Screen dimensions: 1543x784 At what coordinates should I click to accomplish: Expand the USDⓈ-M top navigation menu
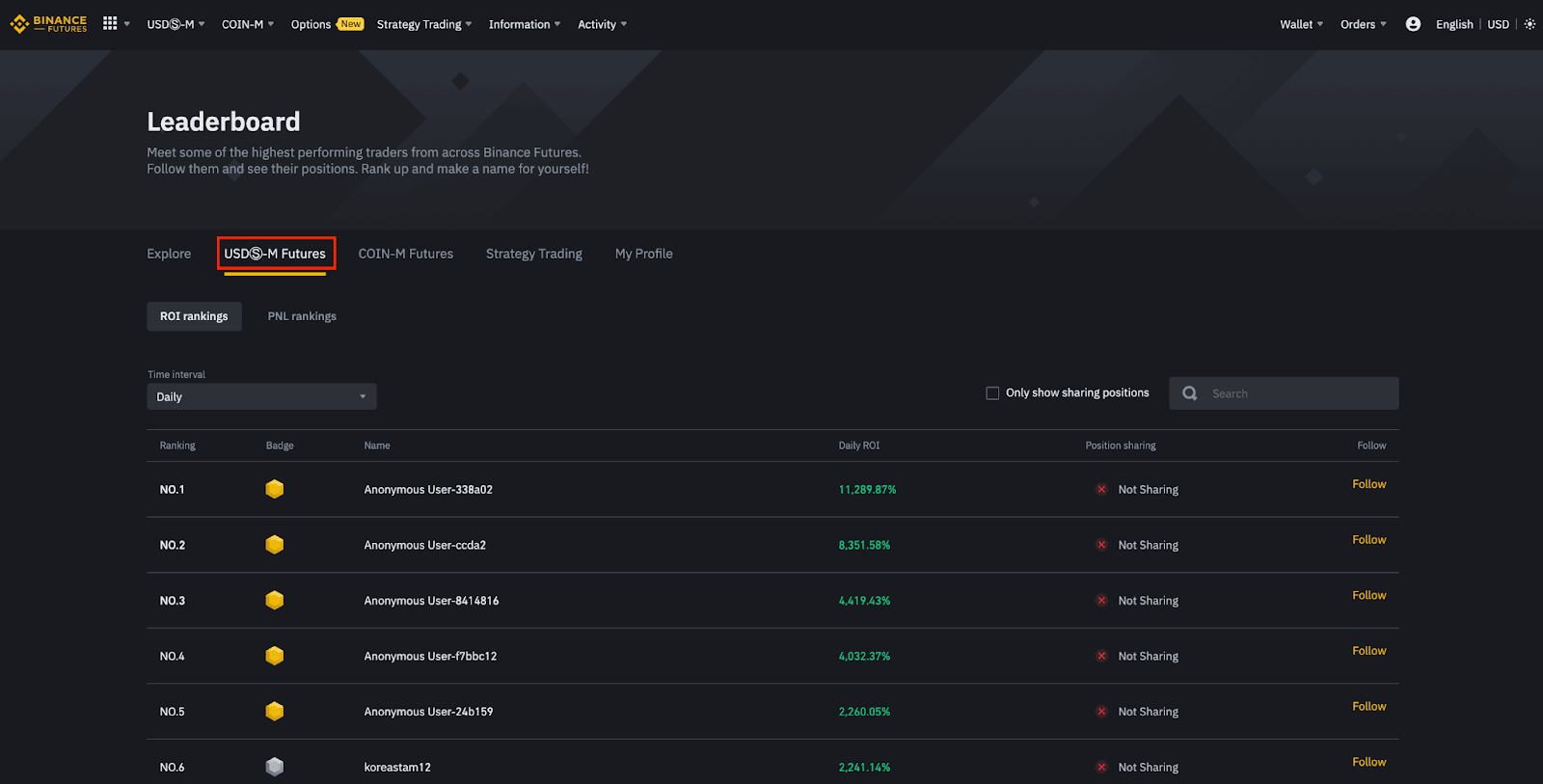(x=176, y=24)
